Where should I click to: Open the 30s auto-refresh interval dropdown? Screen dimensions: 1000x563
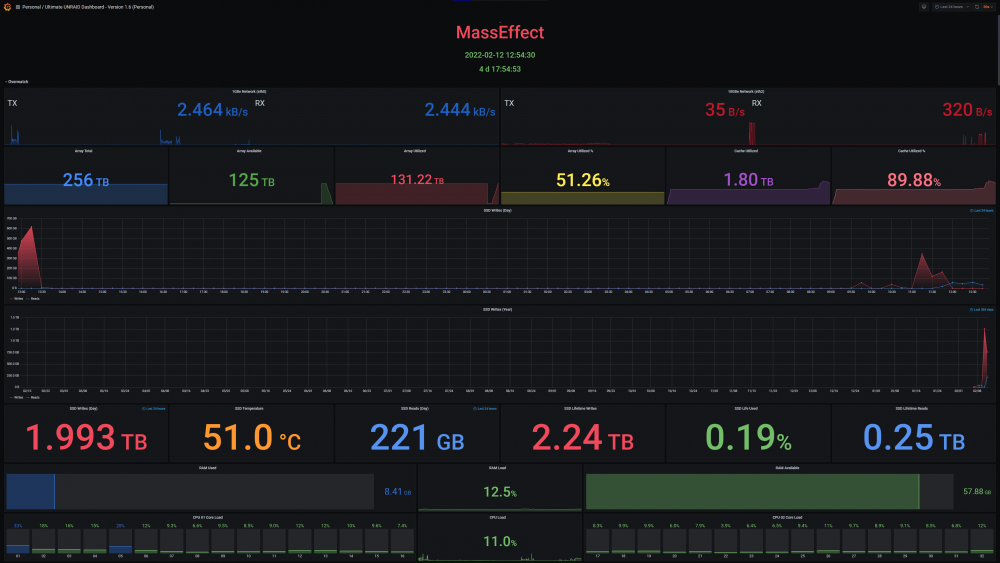tap(988, 7)
